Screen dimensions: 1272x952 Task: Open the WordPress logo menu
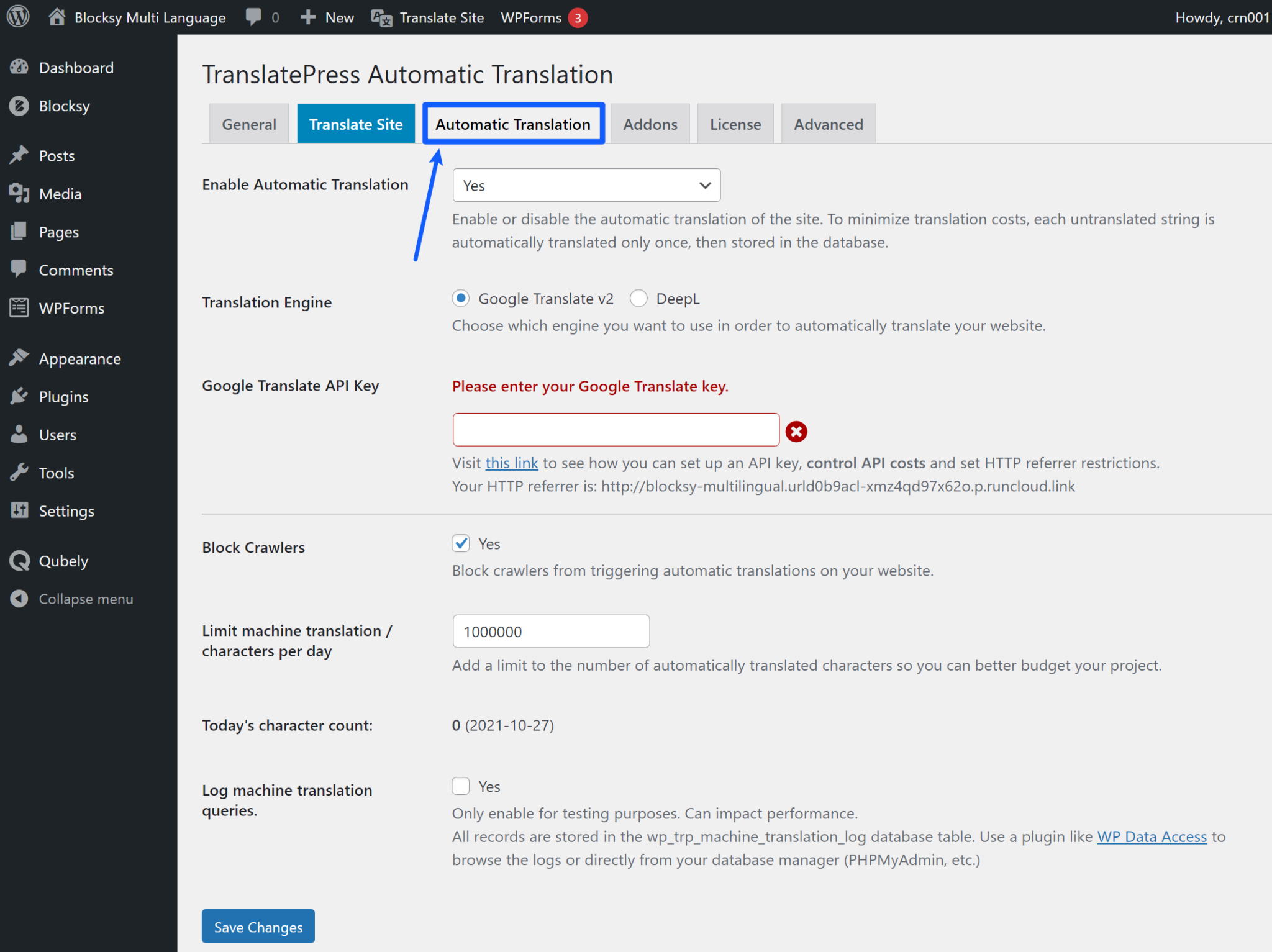pyautogui.click(x=17, y=17)
